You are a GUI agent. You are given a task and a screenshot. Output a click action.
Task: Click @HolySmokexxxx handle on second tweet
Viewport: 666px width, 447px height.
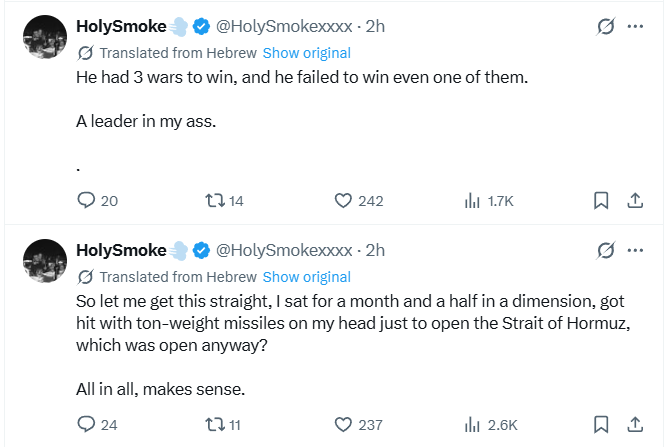(284, 250)
